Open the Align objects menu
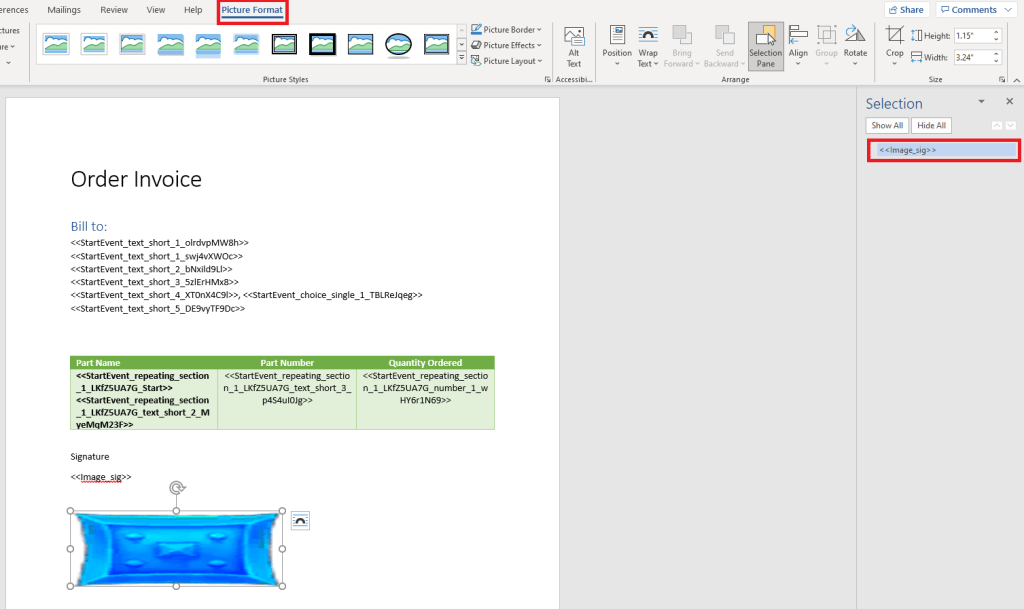 click(x=798, y=46)
